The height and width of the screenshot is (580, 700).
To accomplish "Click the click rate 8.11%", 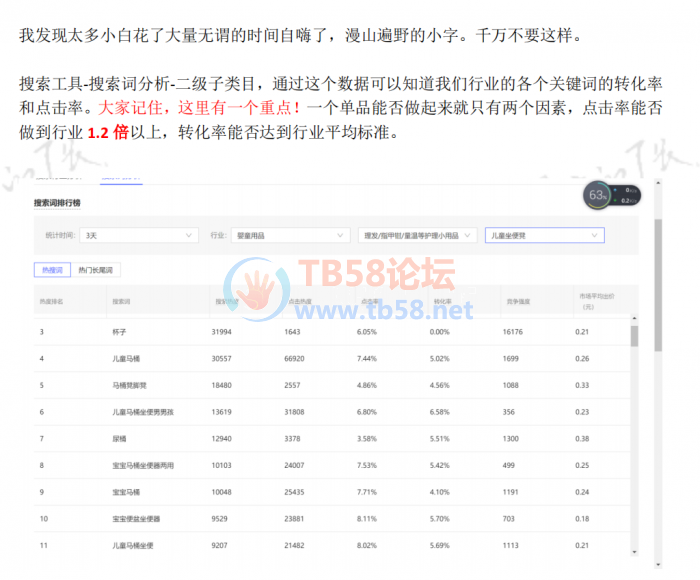I will coord(367,519).
